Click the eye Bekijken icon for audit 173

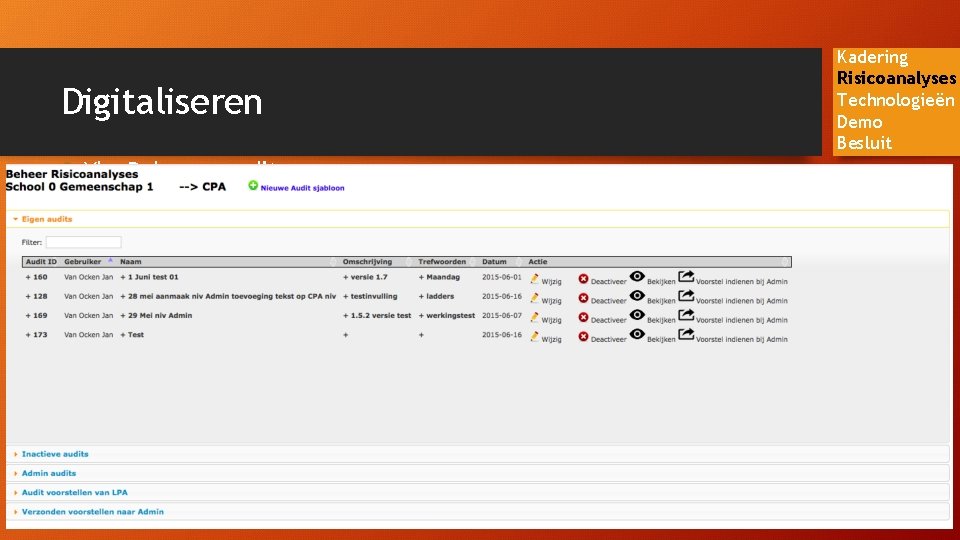click(637, 334)
